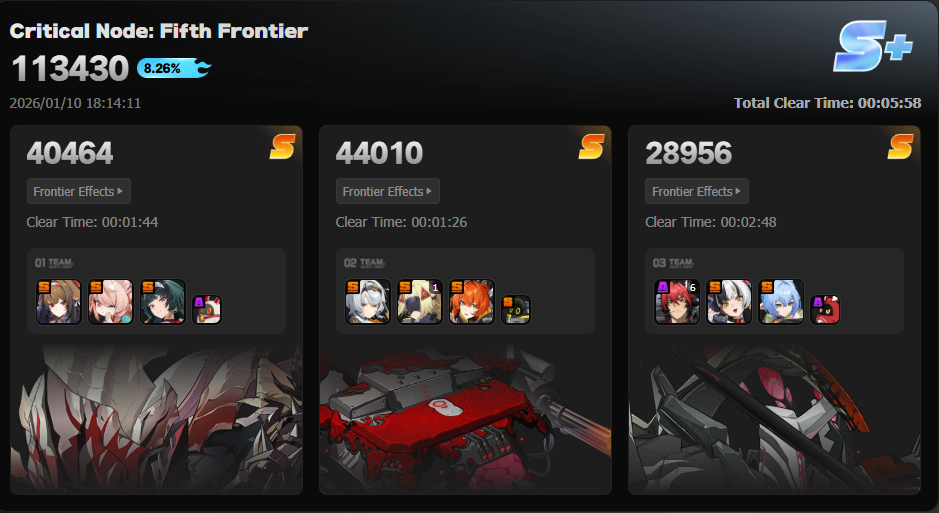
Task: Click dark green-haired agent in Team 01
Action: [163, 302]
